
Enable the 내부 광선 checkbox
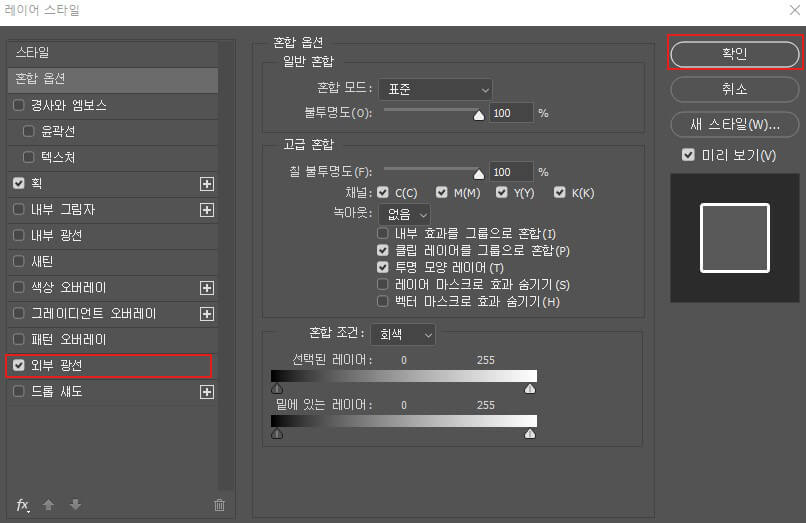pyautogui.click(x=19, y=236)
